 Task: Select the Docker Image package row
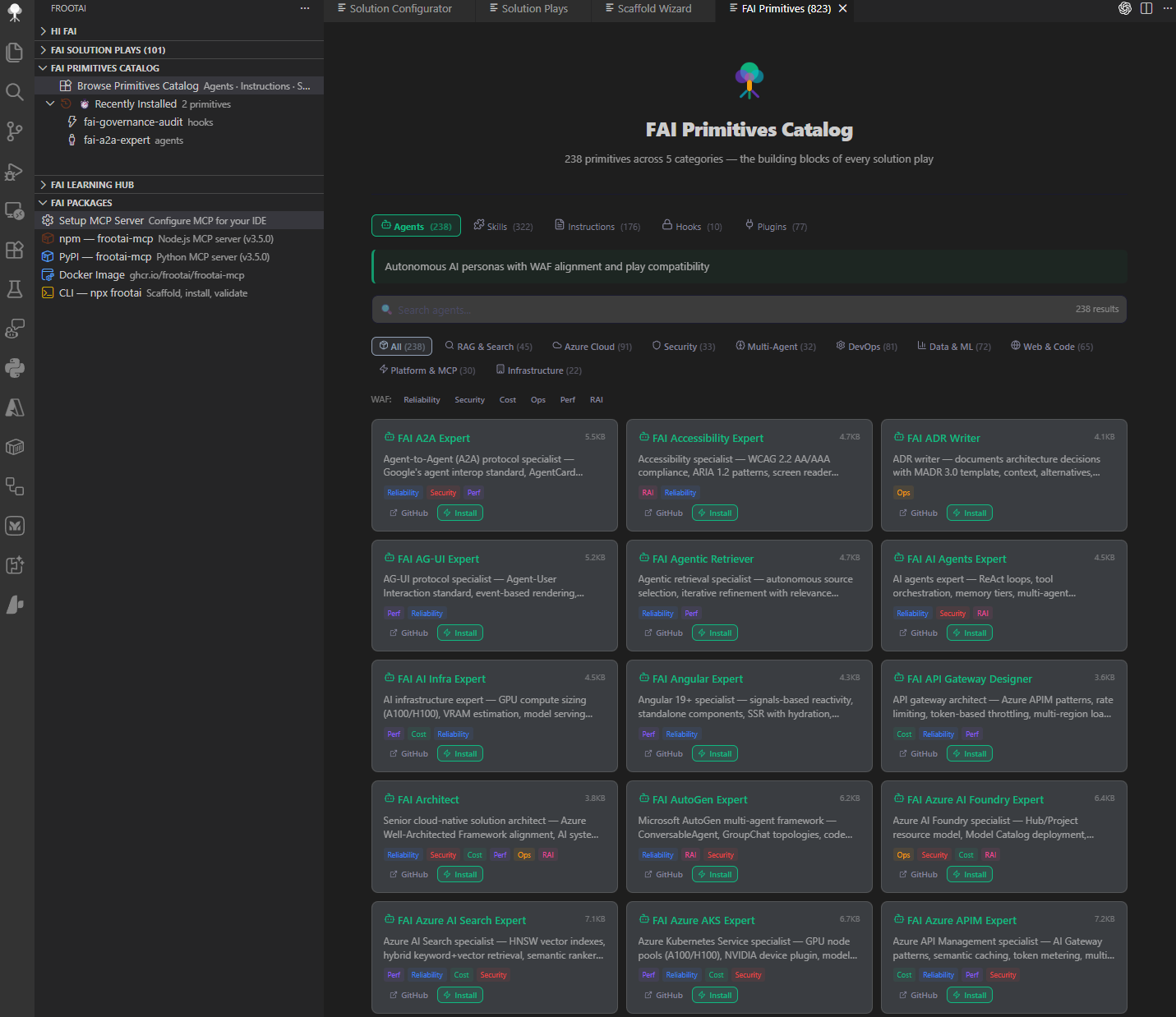(179, 275)
